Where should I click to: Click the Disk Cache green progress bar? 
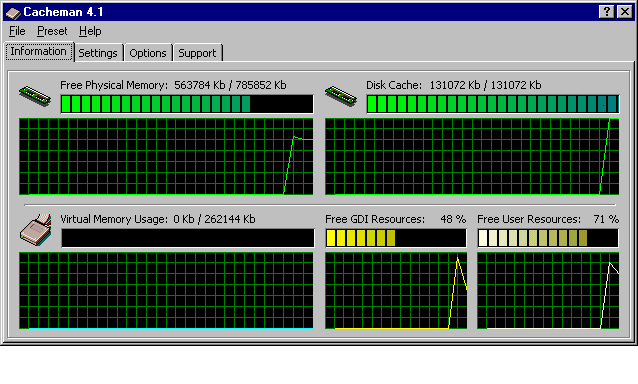point(493,104)
